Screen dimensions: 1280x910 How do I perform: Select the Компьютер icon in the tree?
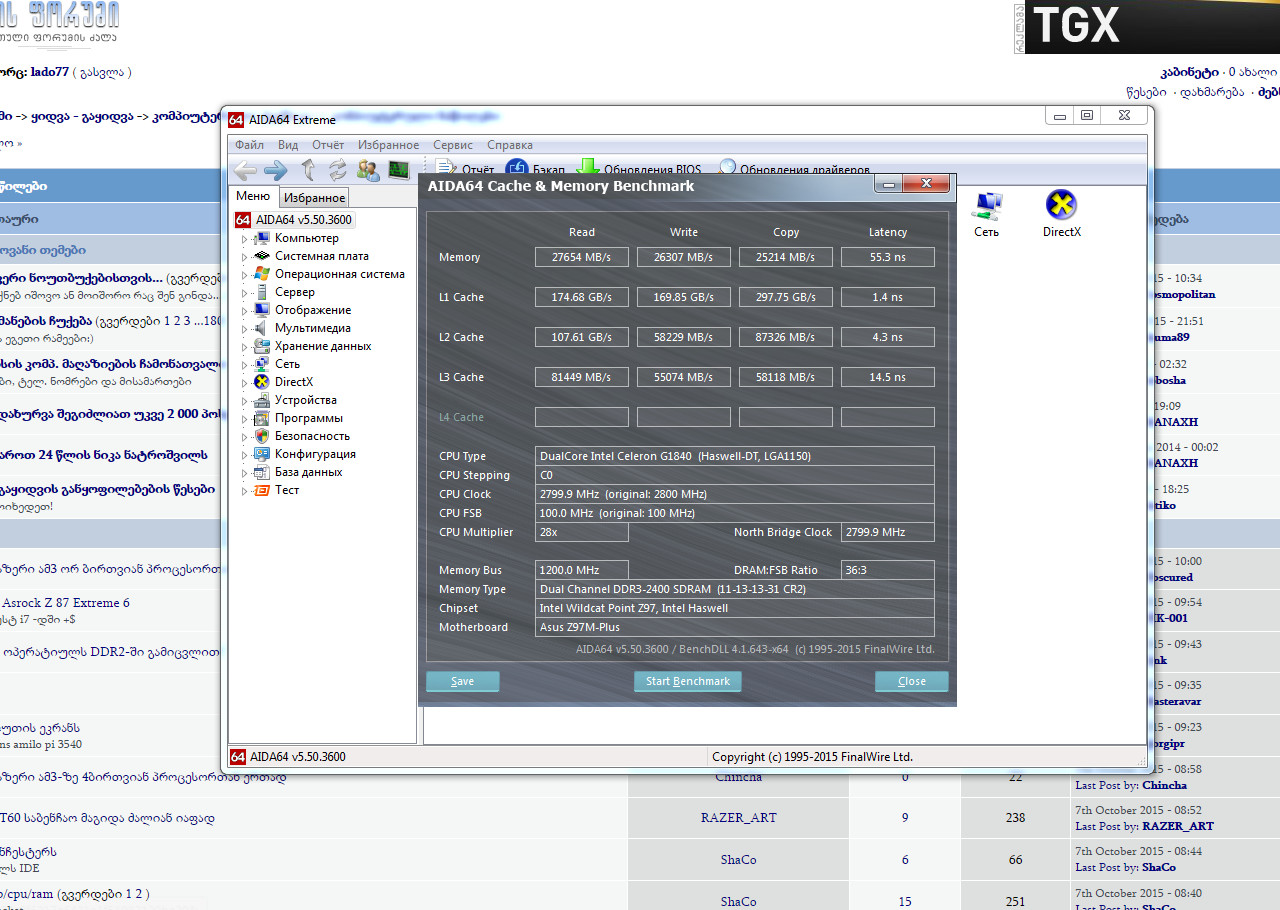coord(263,238)
